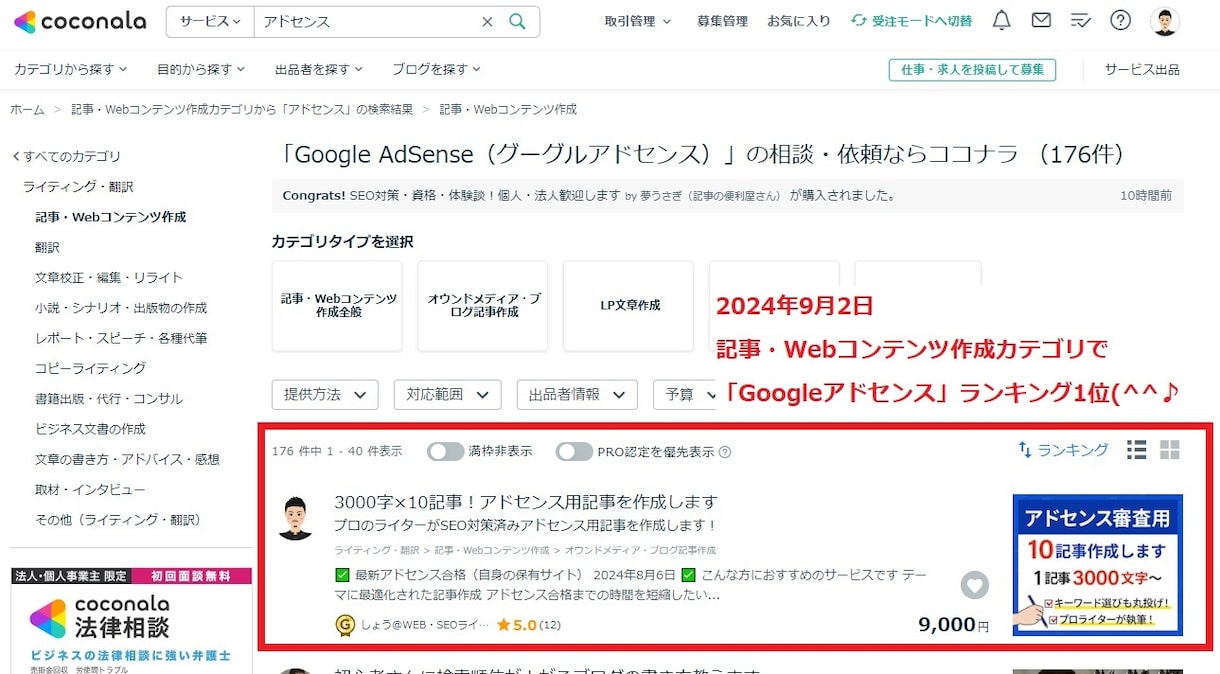This screenshot has height=674, width=1220.
Task: Open お気に入り in top navigation
Action: 799,21
